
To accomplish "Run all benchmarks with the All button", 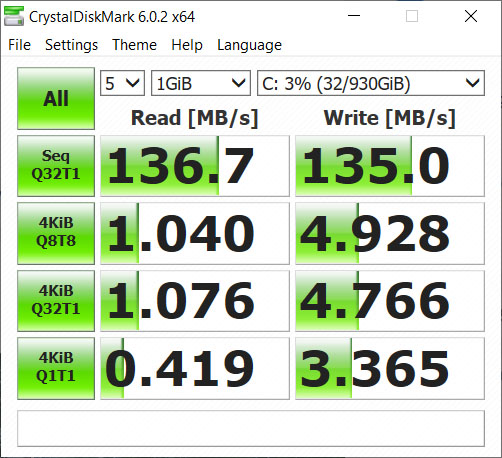I will click(x=56, y=99).
